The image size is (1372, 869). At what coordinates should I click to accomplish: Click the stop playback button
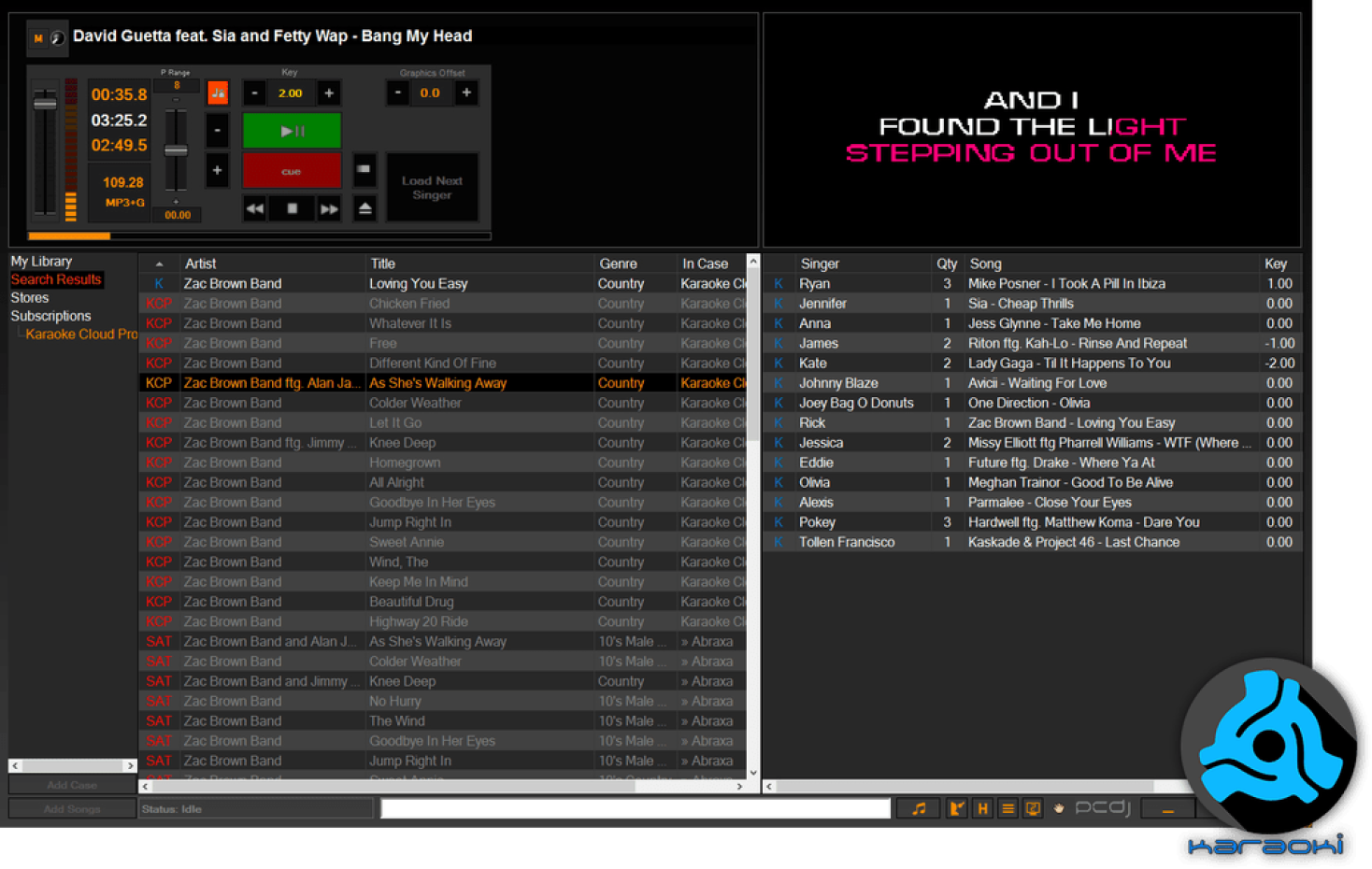point(292,209)
